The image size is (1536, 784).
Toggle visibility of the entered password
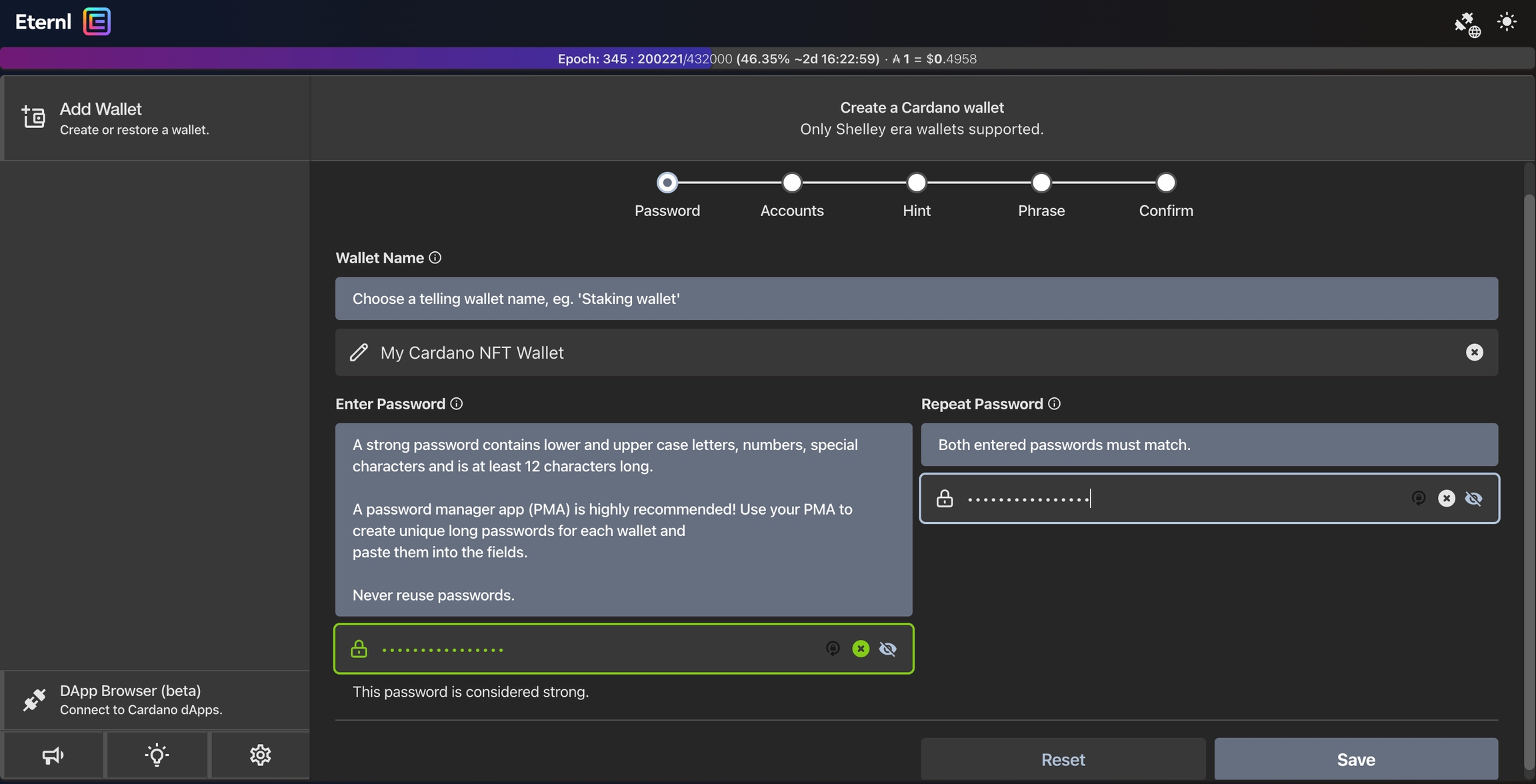(887, 649)
